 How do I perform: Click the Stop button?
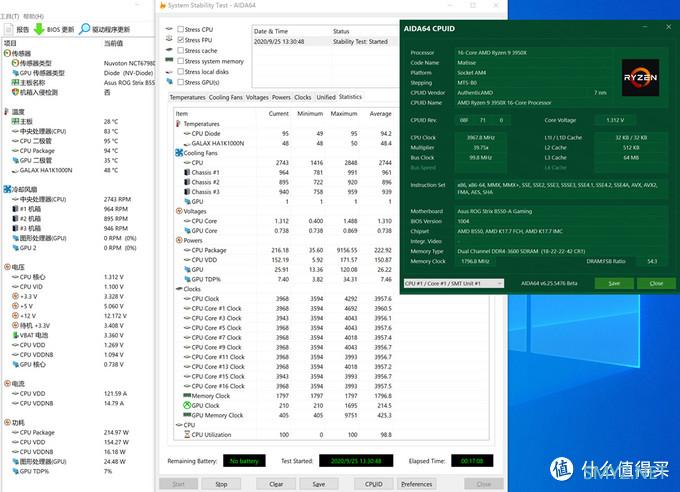(221, 484)
